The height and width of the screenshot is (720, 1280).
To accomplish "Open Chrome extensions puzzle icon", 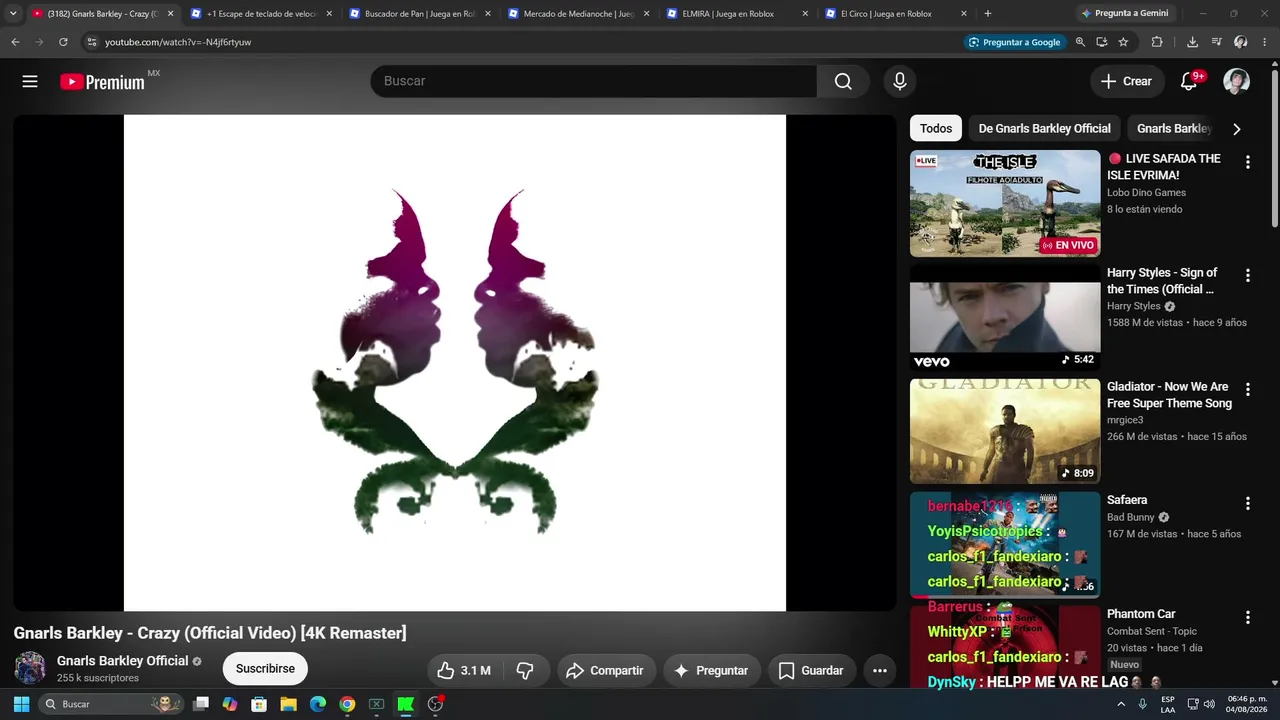I will [x=1157, y=42].
